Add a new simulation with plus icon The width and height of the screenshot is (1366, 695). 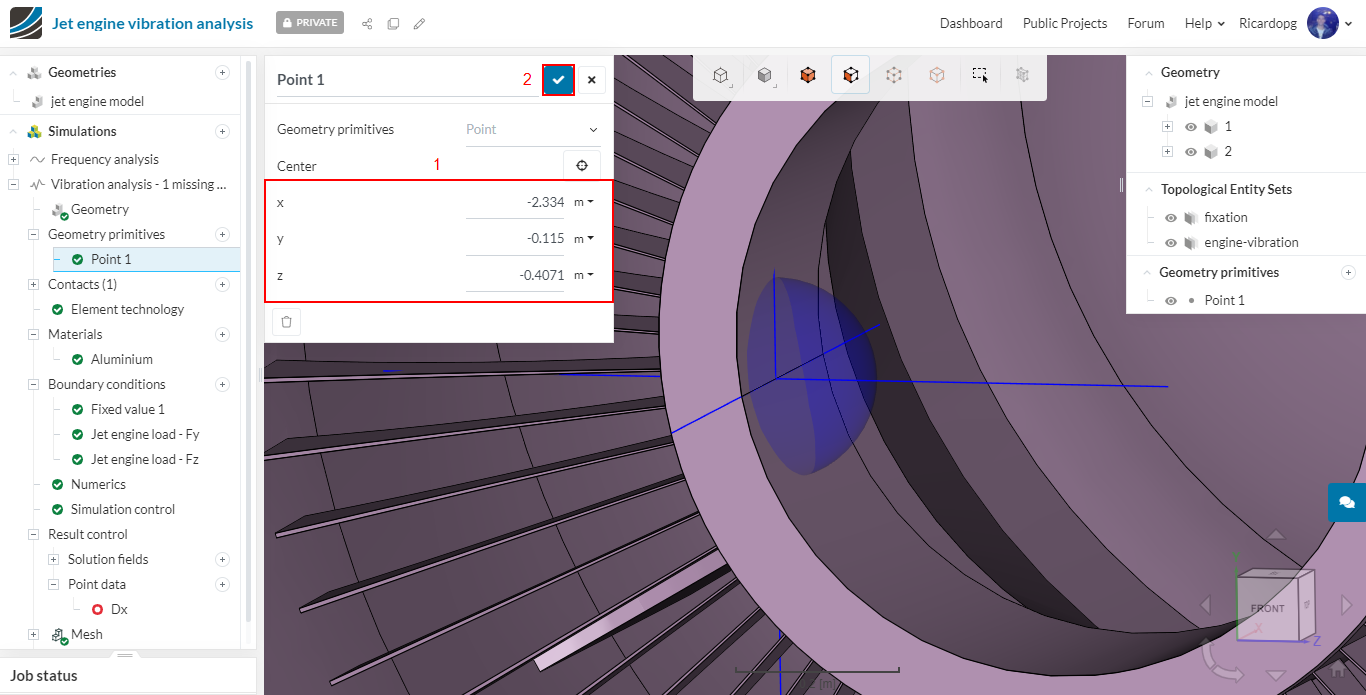[222, 131]
